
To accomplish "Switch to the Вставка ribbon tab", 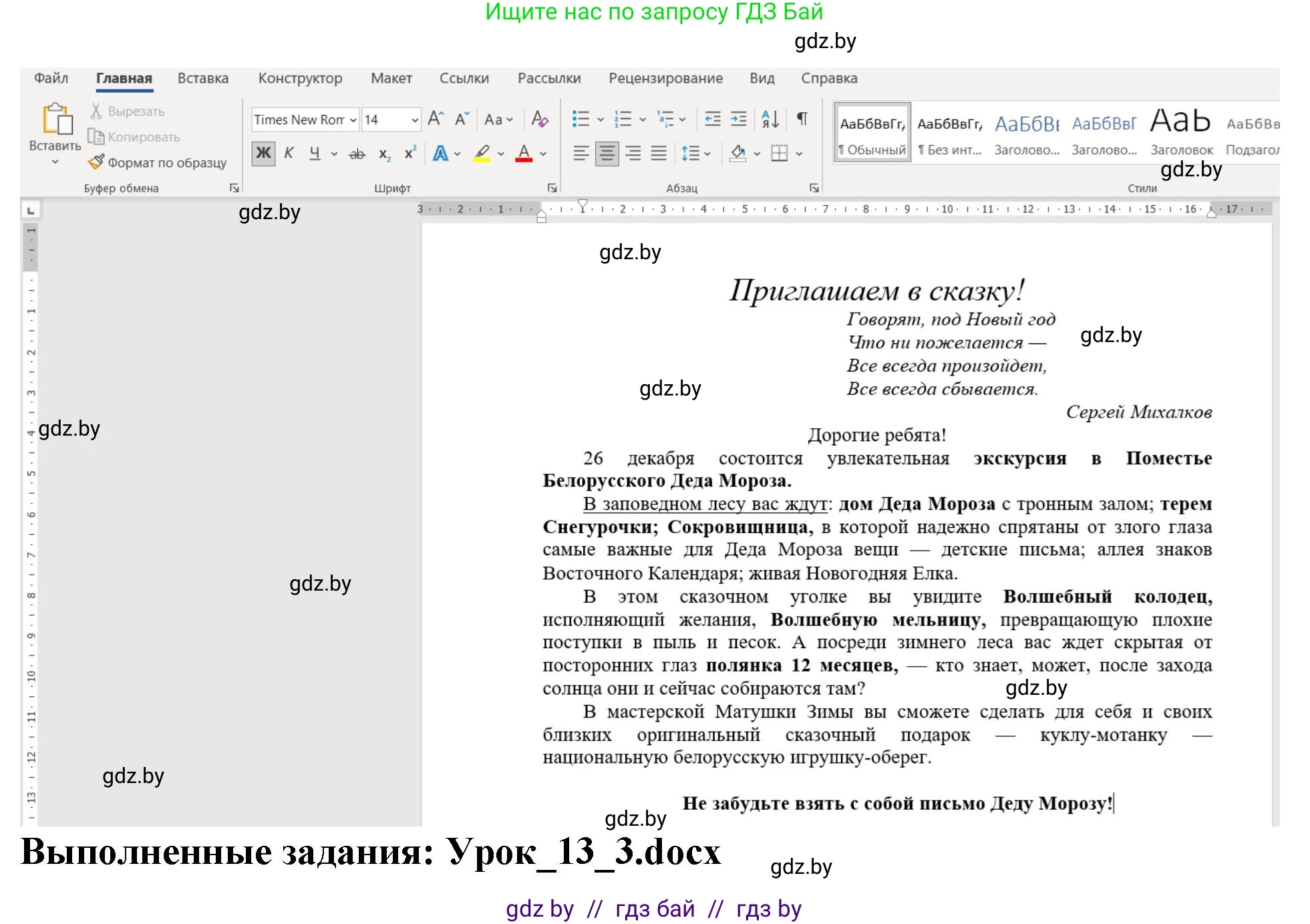I will pos(202,78).
